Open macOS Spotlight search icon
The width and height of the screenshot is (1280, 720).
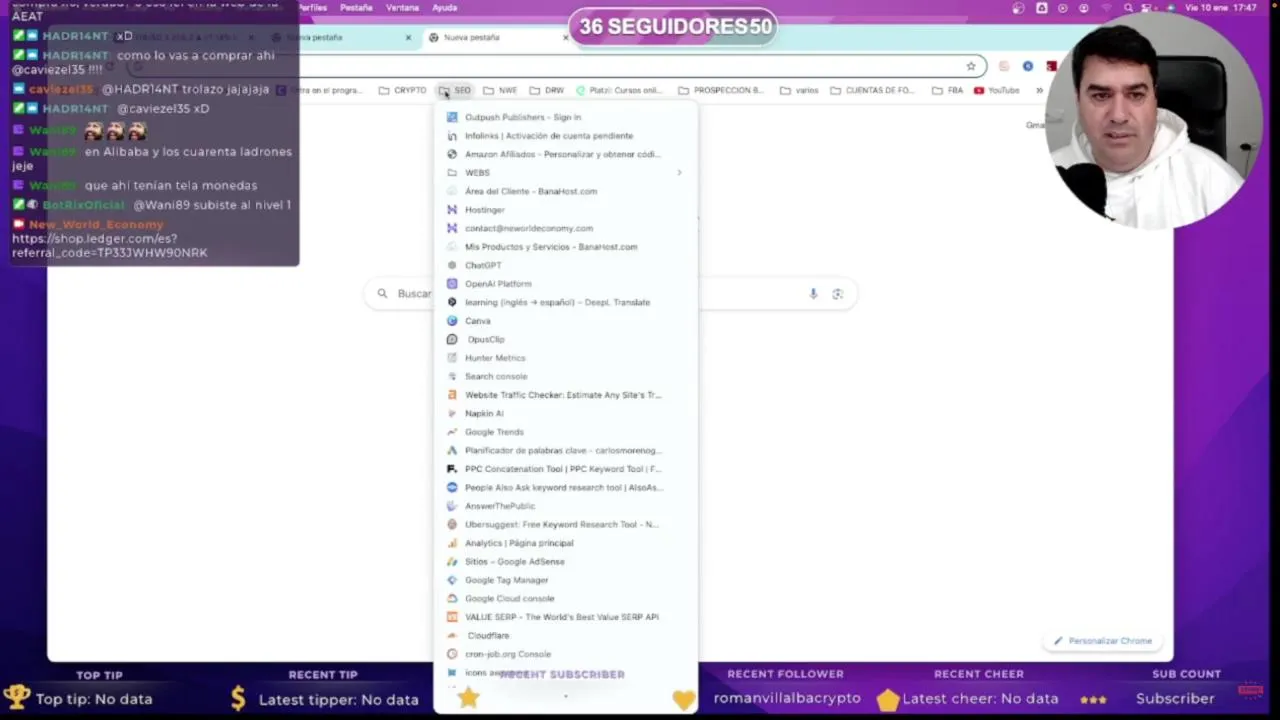coord(1128,8)
